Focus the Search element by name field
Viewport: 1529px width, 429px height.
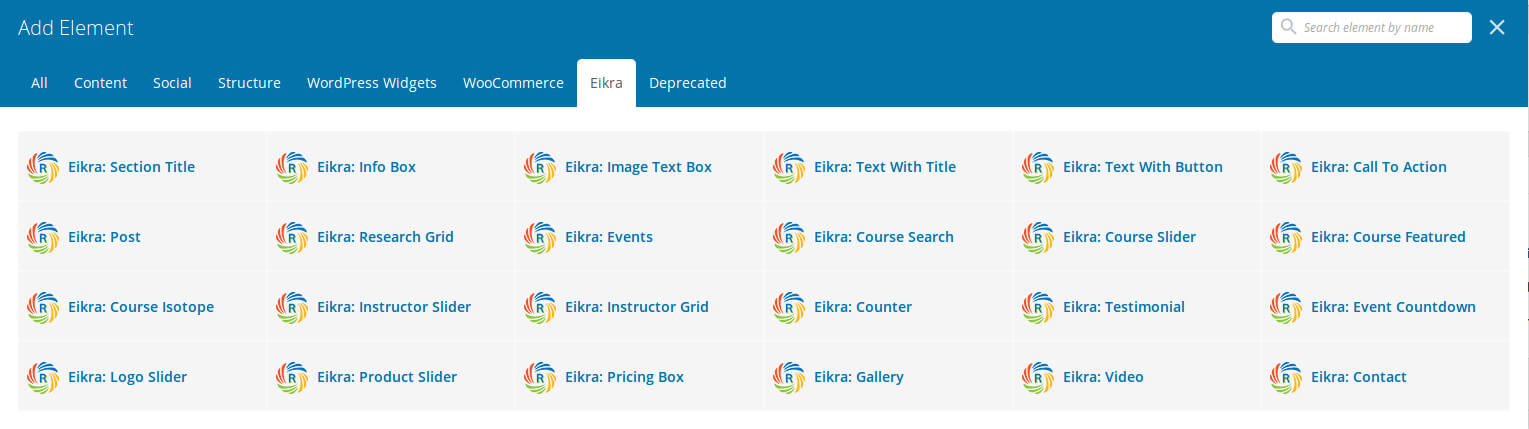coord(1372,27)
